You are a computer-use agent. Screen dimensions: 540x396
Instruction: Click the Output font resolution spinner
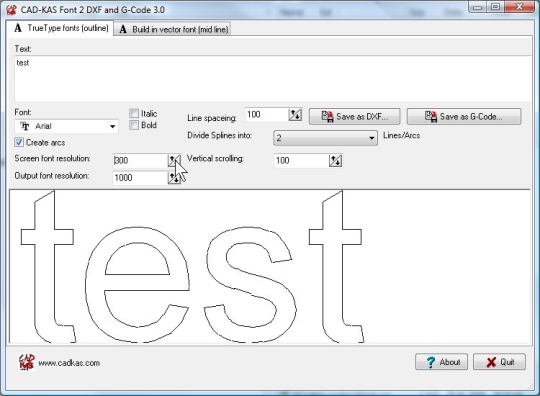(x=174, y=178)
